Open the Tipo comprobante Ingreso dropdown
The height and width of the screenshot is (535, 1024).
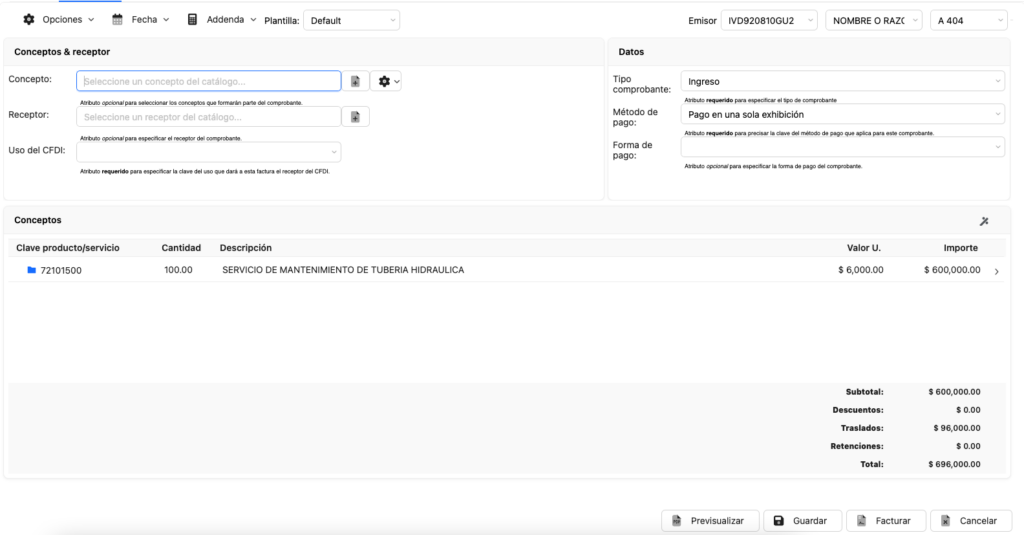842,81
